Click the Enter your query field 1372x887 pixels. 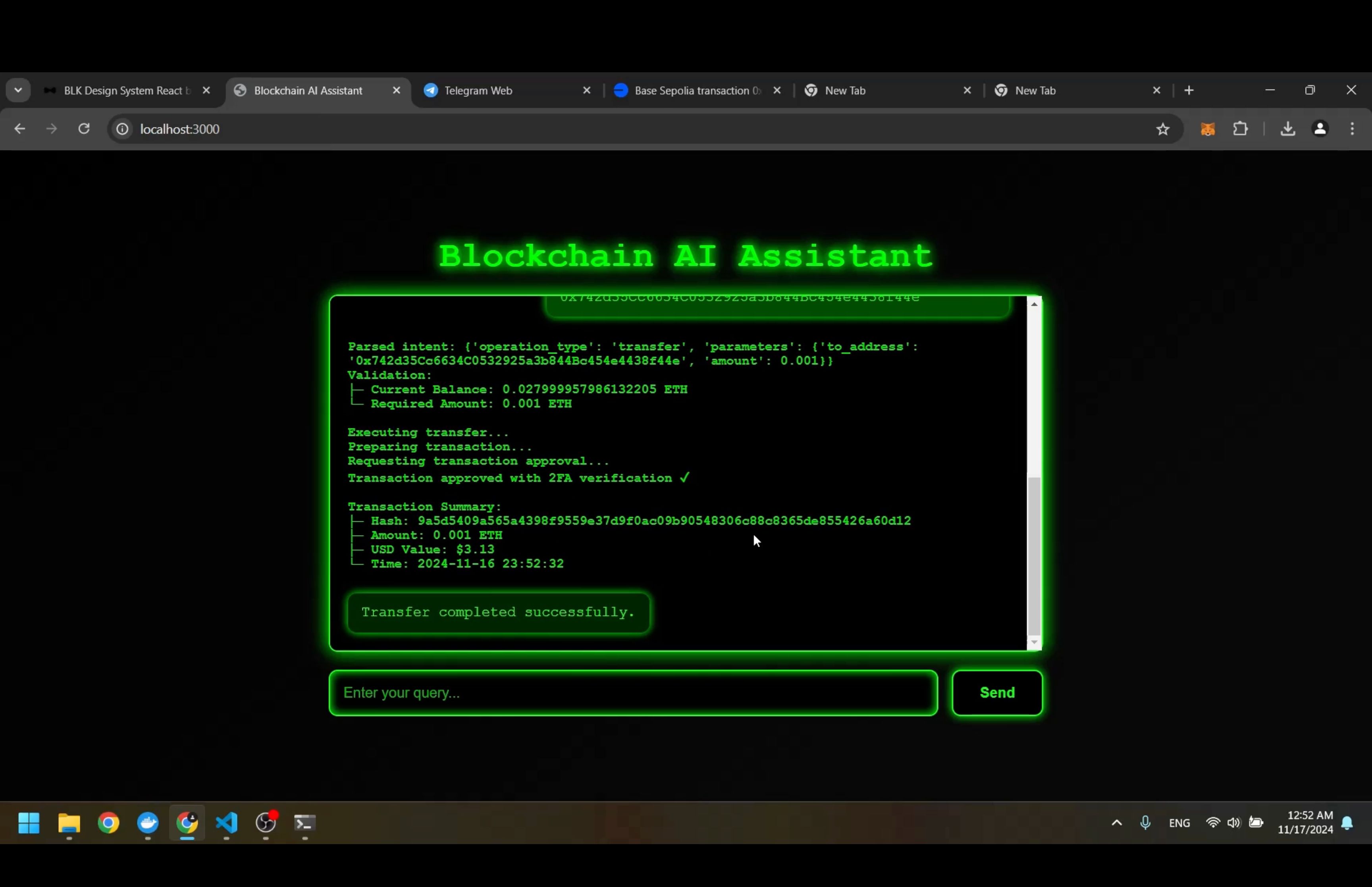click(x=633, y=693)
